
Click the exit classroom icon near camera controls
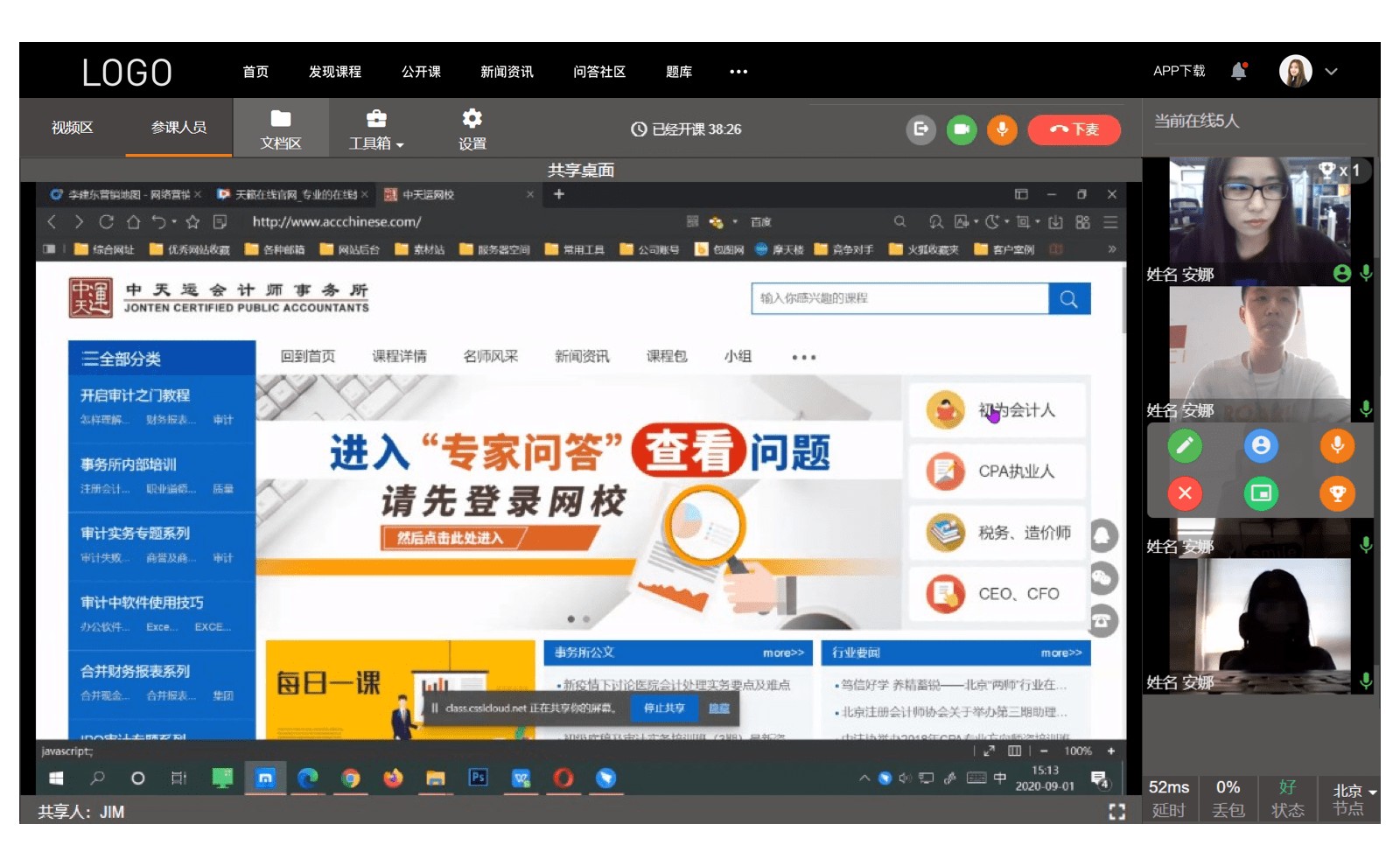[x=920, y=129]
